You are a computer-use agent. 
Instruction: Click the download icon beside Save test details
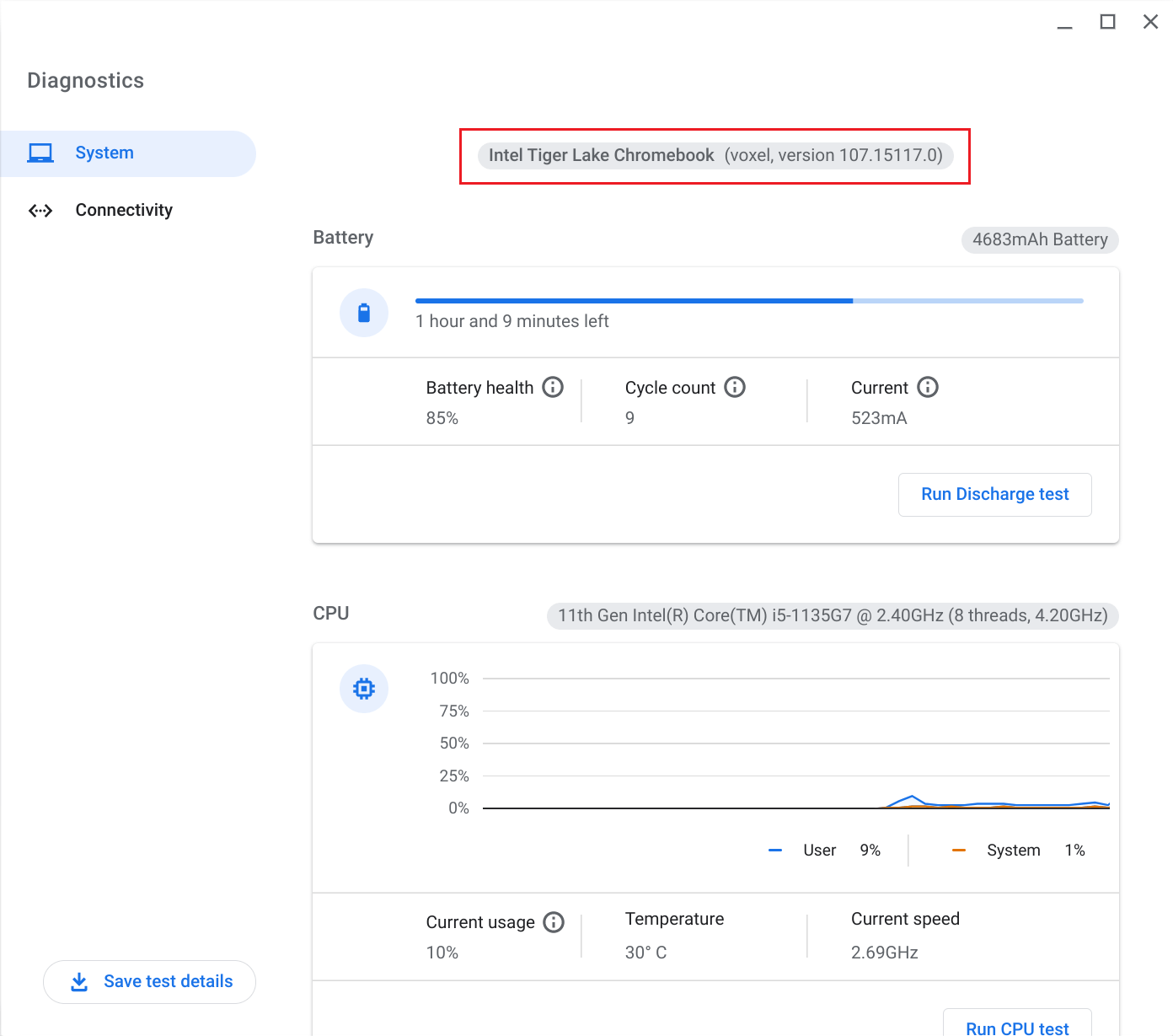79,981
